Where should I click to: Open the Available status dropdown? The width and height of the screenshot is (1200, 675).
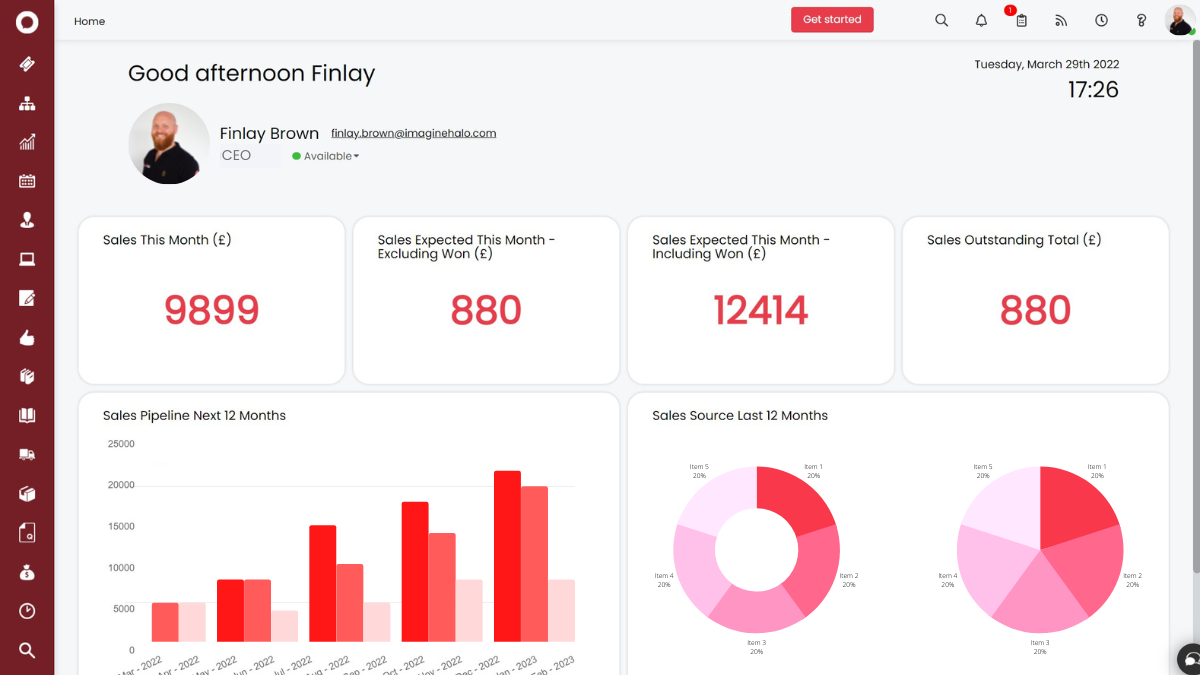point(325,155)
